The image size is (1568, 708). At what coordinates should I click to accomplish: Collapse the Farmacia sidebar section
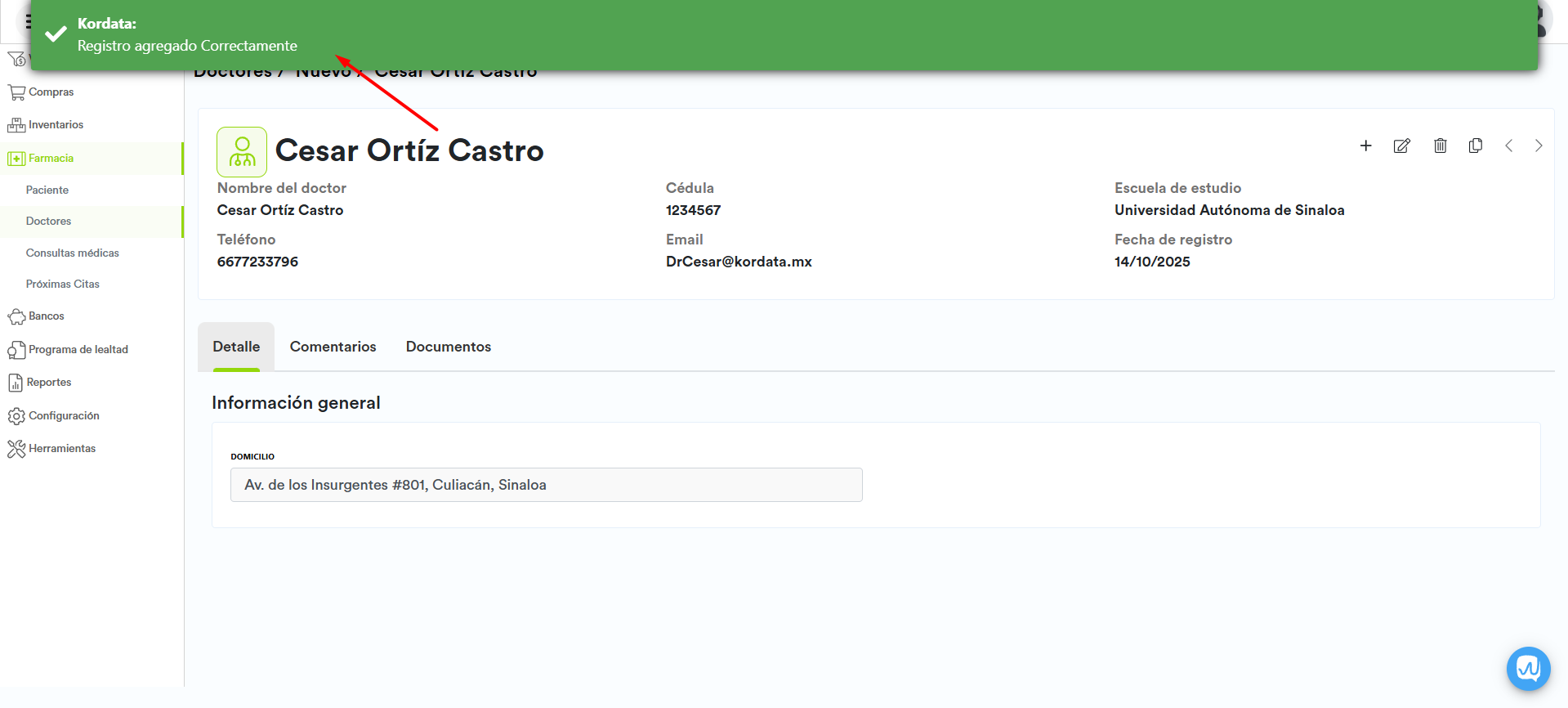pos(51,159)
